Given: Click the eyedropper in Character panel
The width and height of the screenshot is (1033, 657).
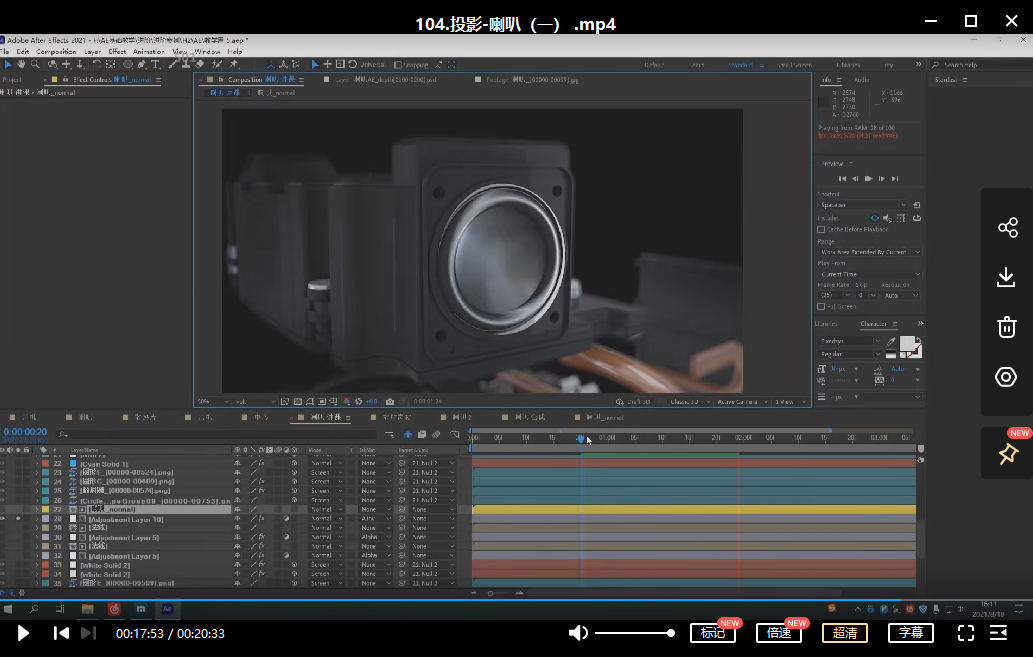Looking at the screenshot, I should point(891,341).
